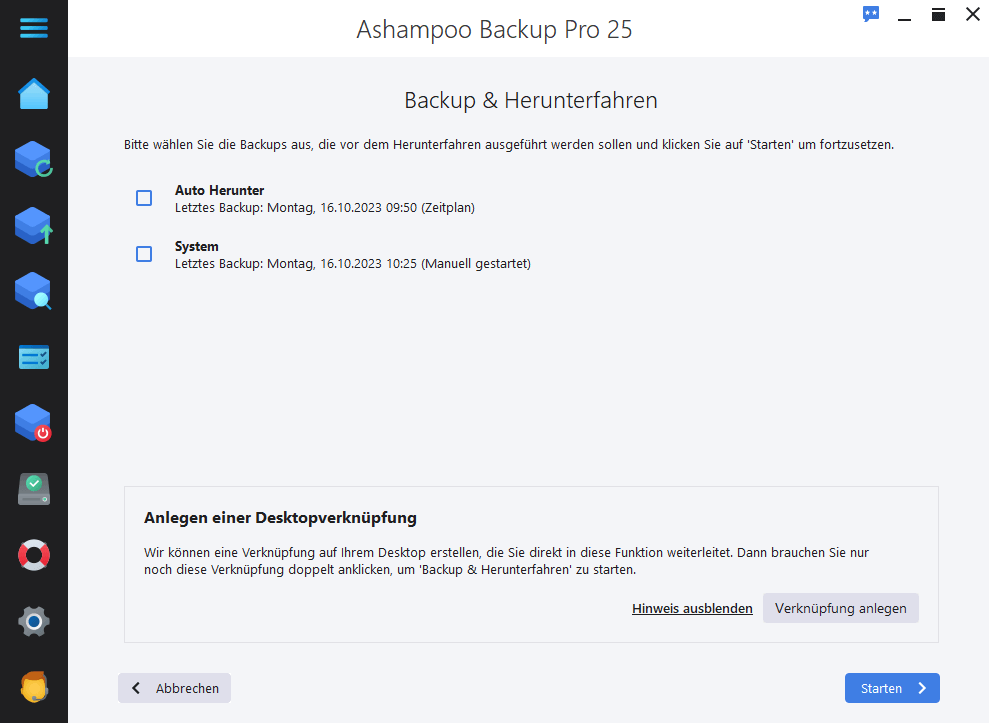Image resolution: width=989 pixels, height=723 pixels.
Task: Open the backup cube with refresh arrow
Action: (33, 159)
